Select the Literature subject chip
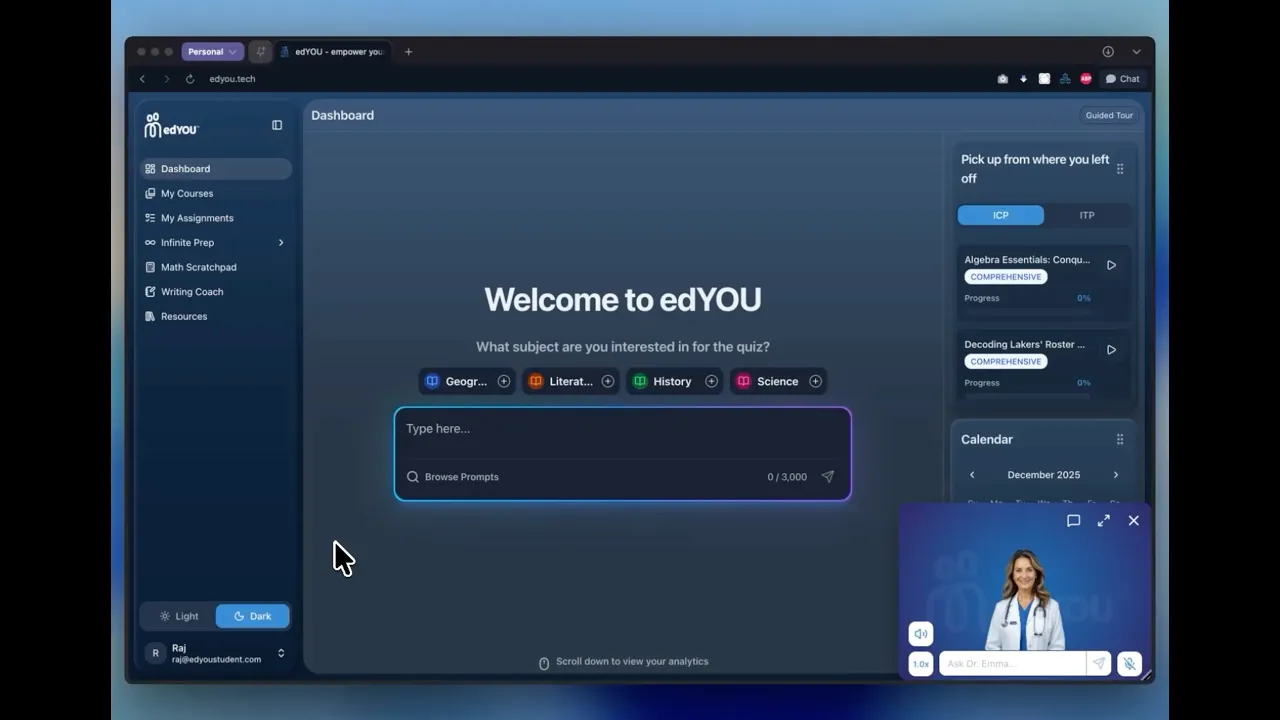Screen dimensions: 1280x720 (x=570, y=381)
